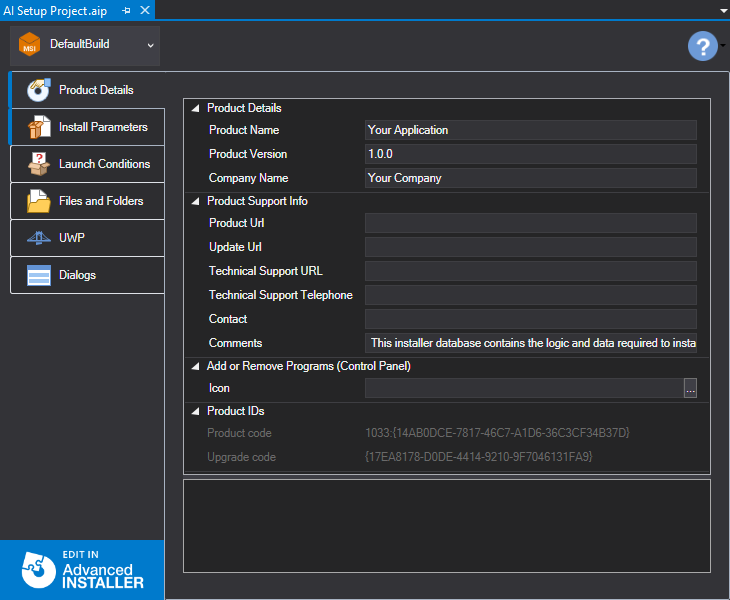The image size is (730, 600).
Task: Click Edit in Advanced Installer button
Action: [82, 569]
